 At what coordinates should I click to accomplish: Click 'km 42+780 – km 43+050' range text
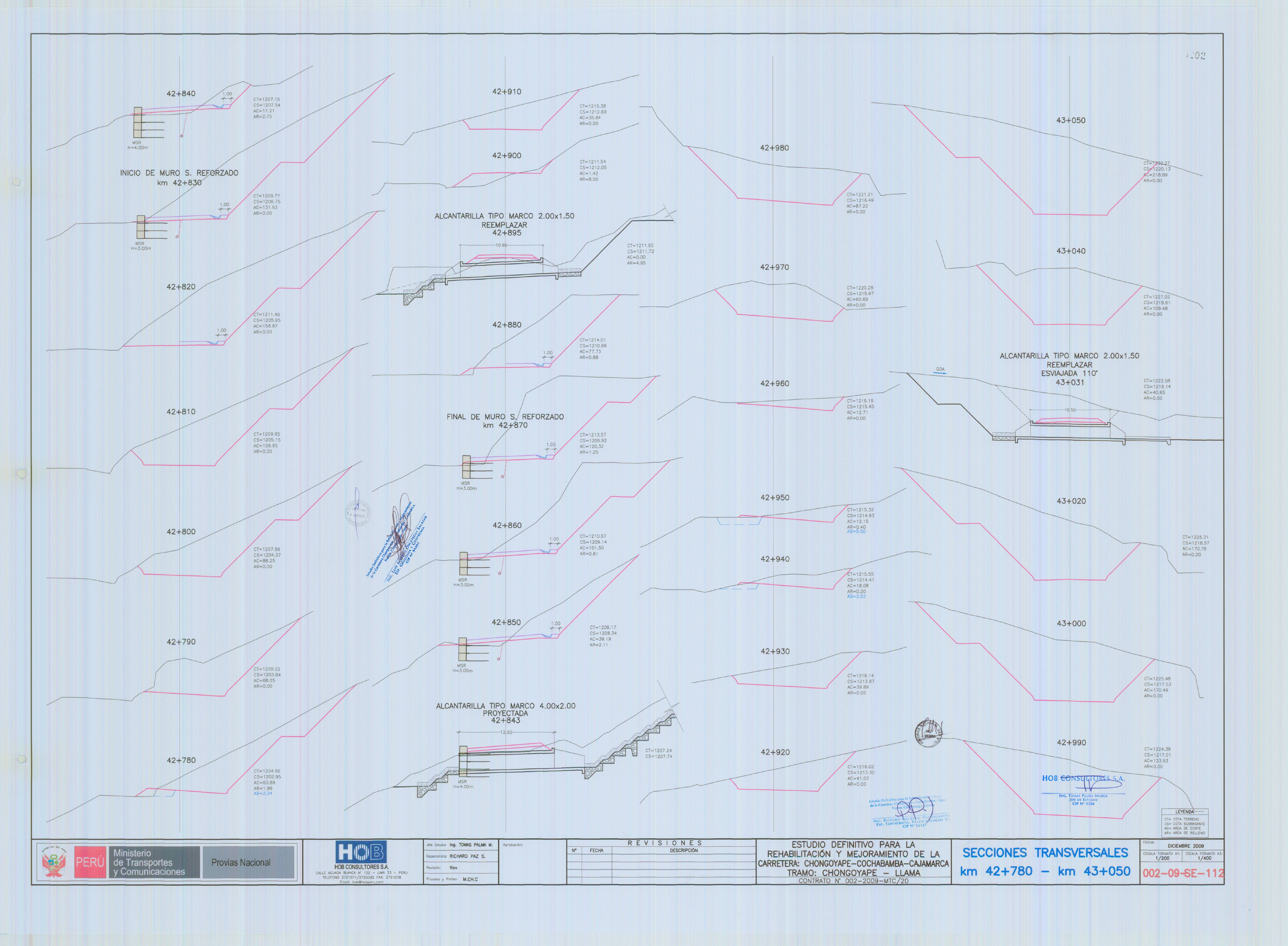point(1045,871)
